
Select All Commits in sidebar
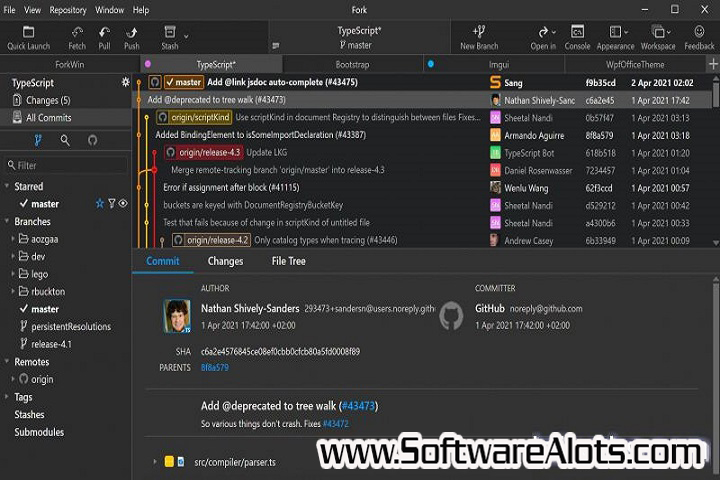coord(66,118)
